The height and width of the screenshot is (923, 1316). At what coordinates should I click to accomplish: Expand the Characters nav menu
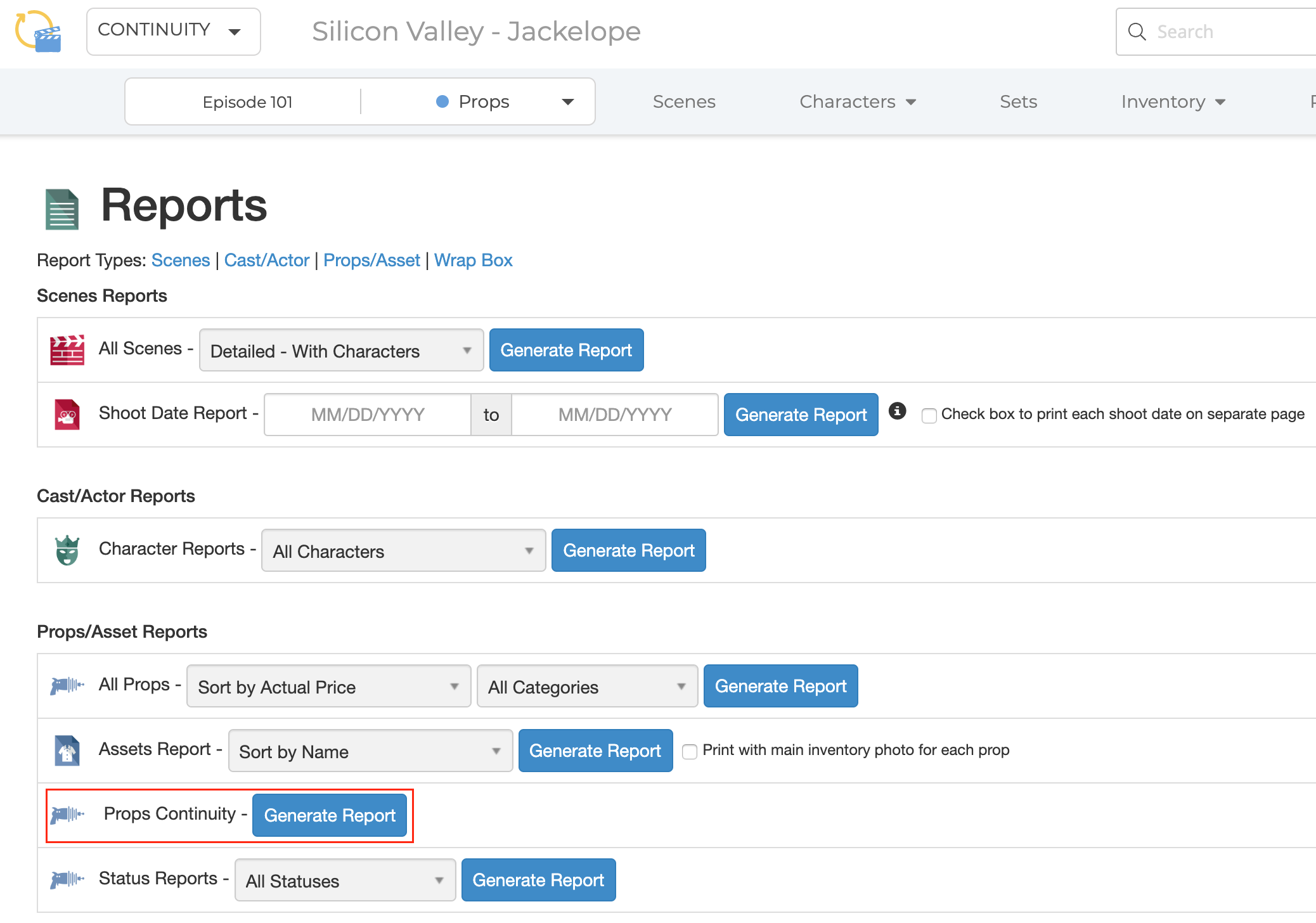(858, 101)
